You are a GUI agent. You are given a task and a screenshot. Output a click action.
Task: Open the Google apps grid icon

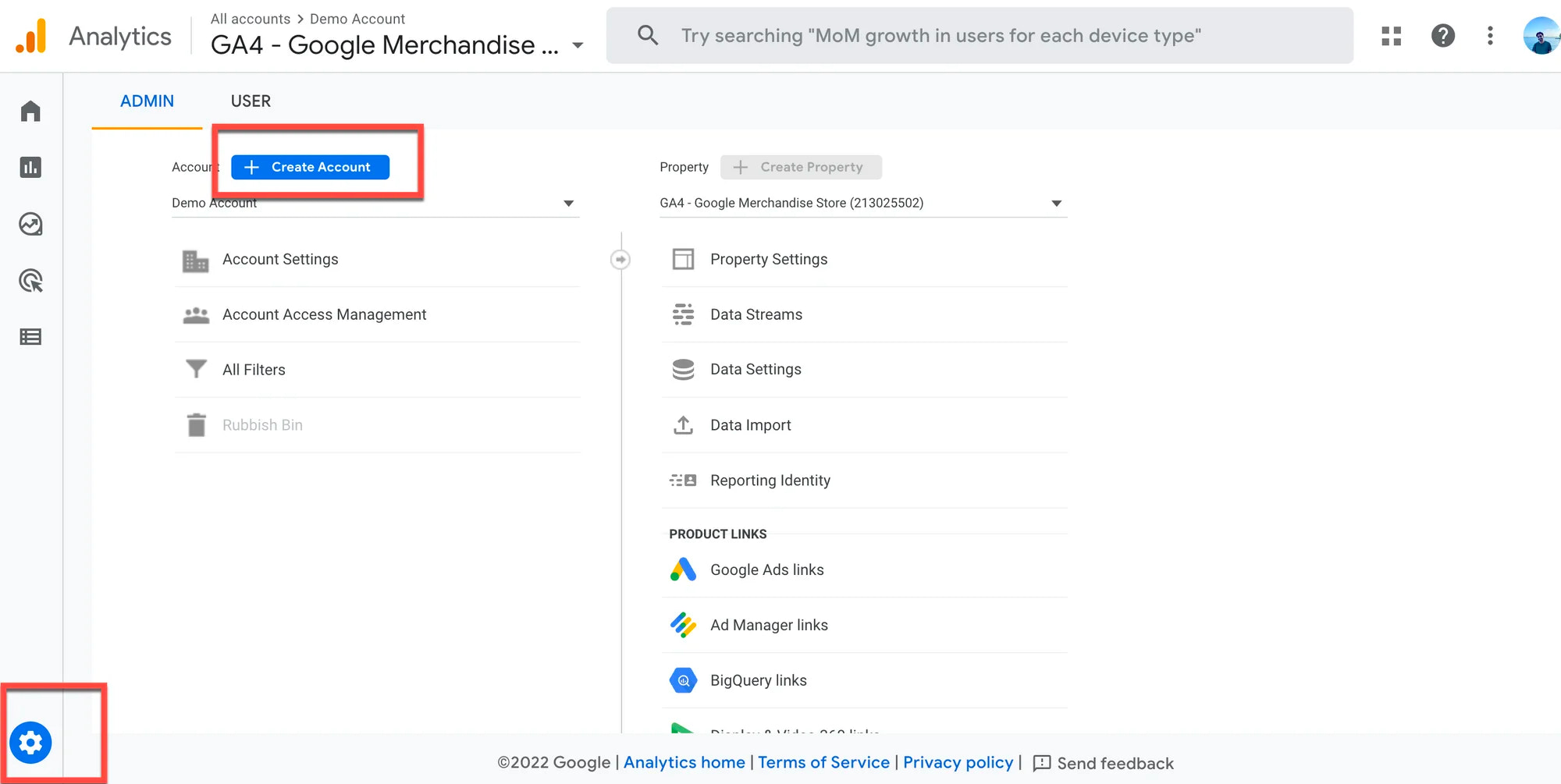pos(1391,36)
